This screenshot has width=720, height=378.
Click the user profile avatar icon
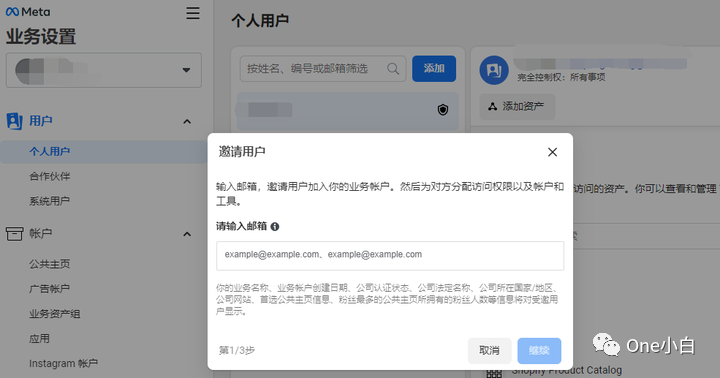[494, 70]
